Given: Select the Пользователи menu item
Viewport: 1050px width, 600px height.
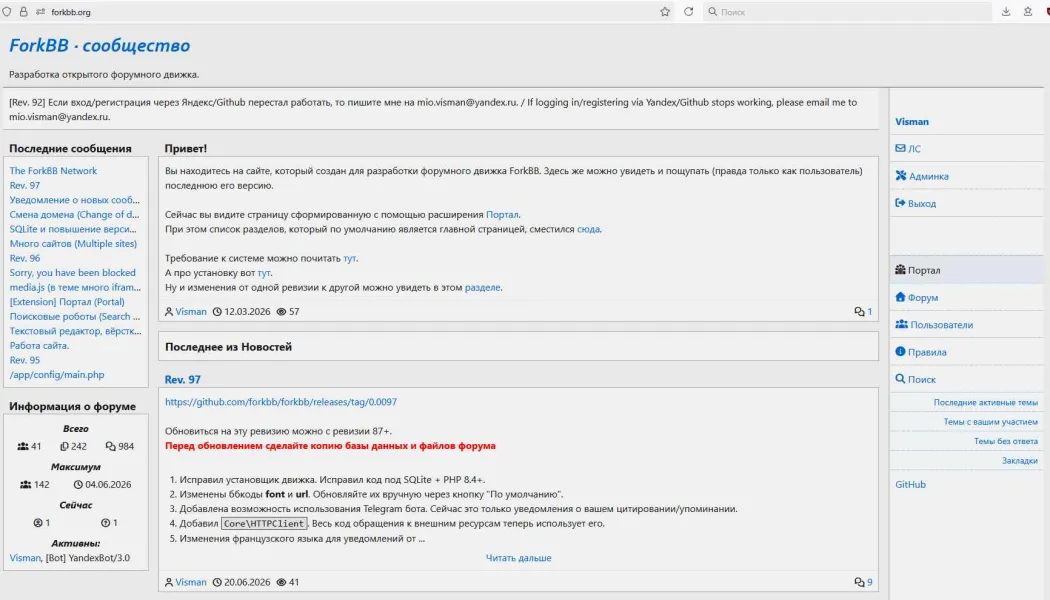Looking at the screenshot, I should tap(966, 325).
